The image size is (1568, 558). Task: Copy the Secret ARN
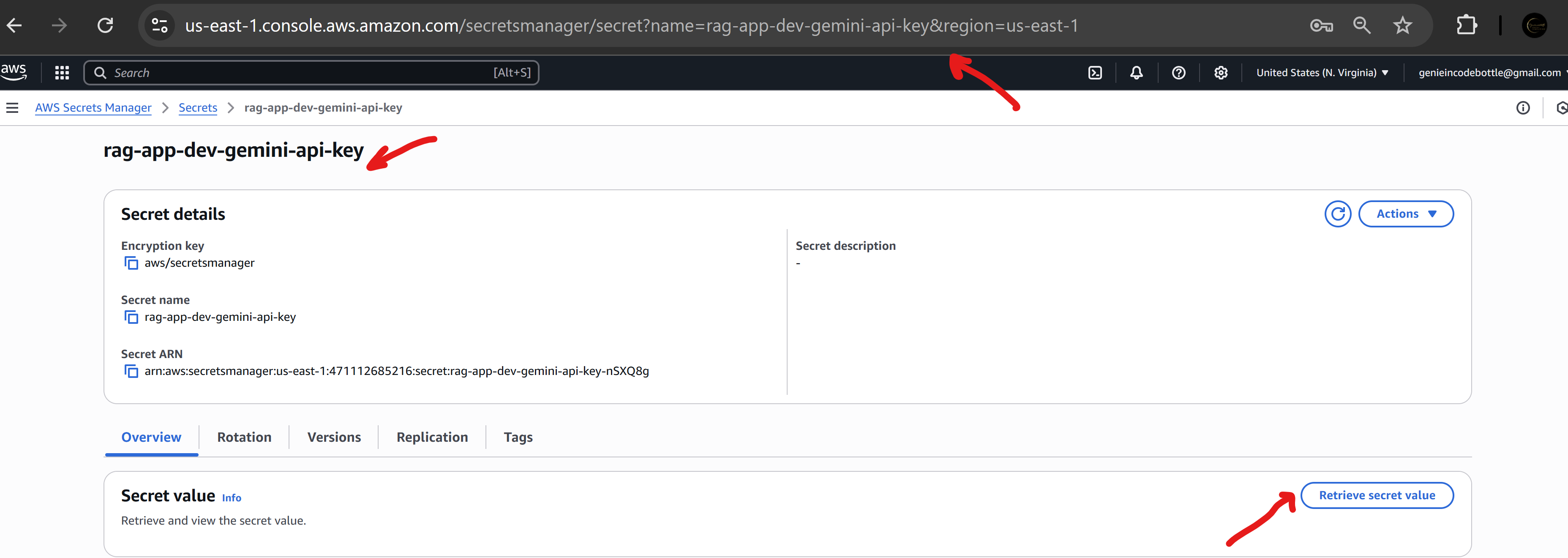(x=131, y=371)
